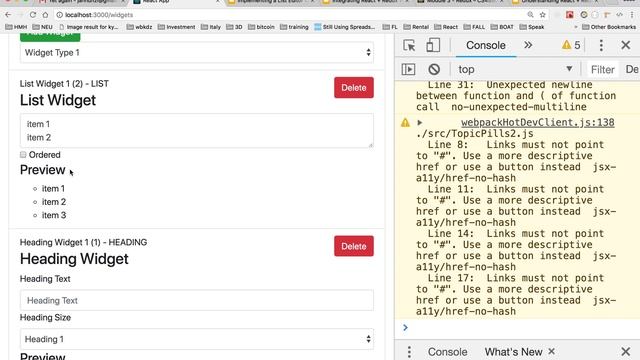Open the bitcoin bookmark folder

(261, 27)
